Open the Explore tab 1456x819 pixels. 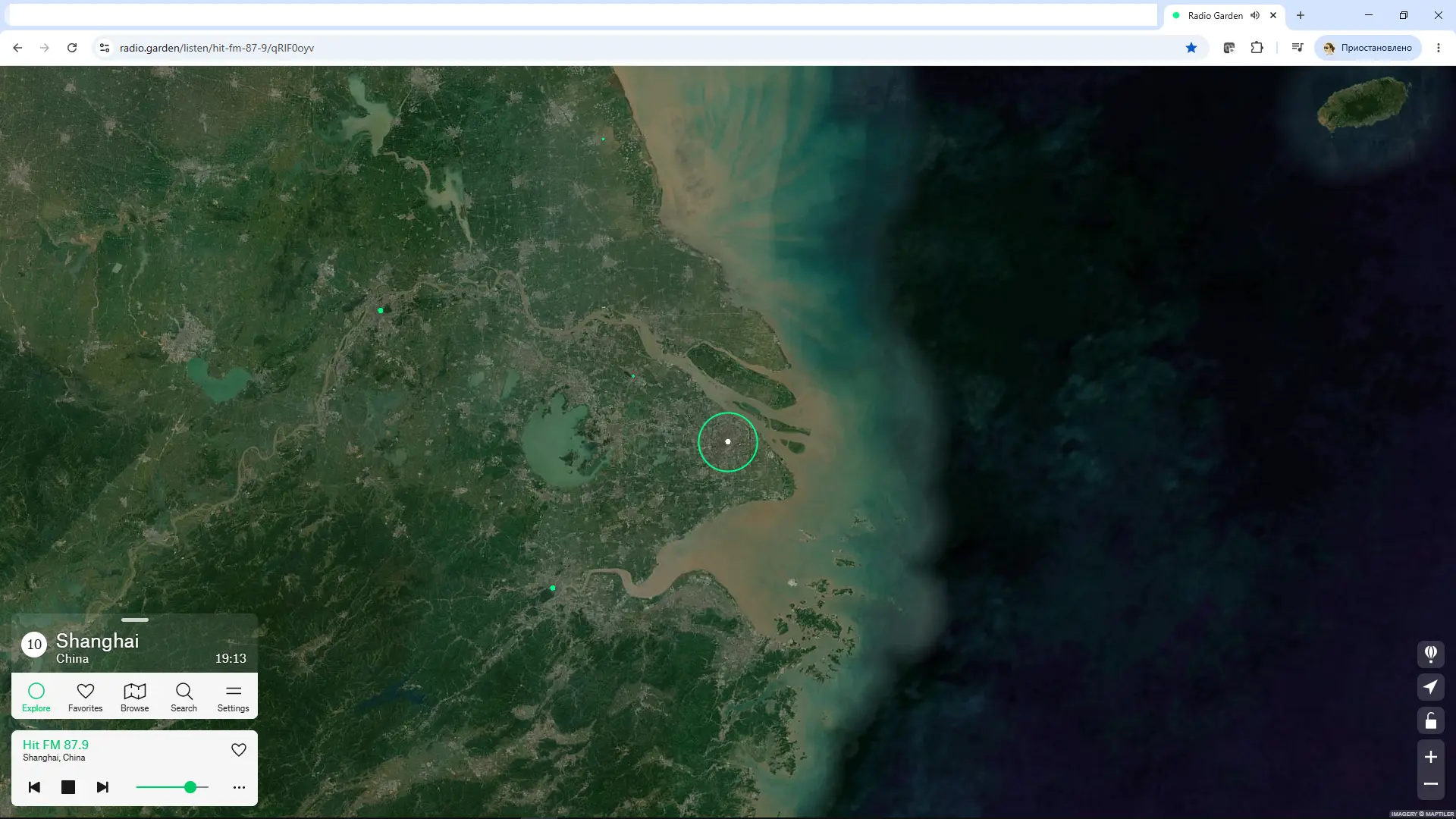pyautogui.click(x=36, y=696)
